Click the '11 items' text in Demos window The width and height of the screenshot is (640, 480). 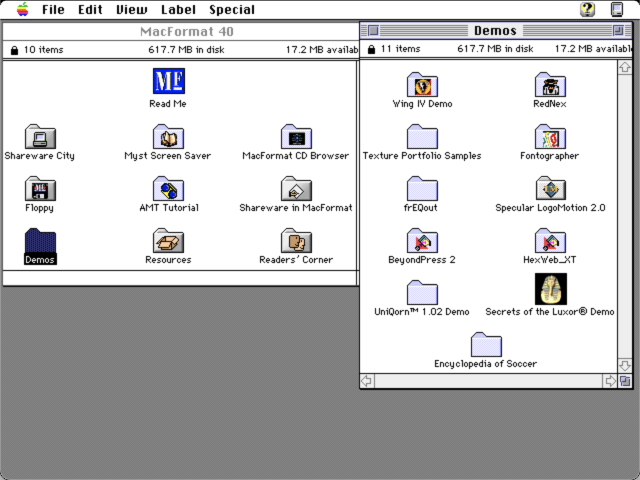tap(400, 49)
